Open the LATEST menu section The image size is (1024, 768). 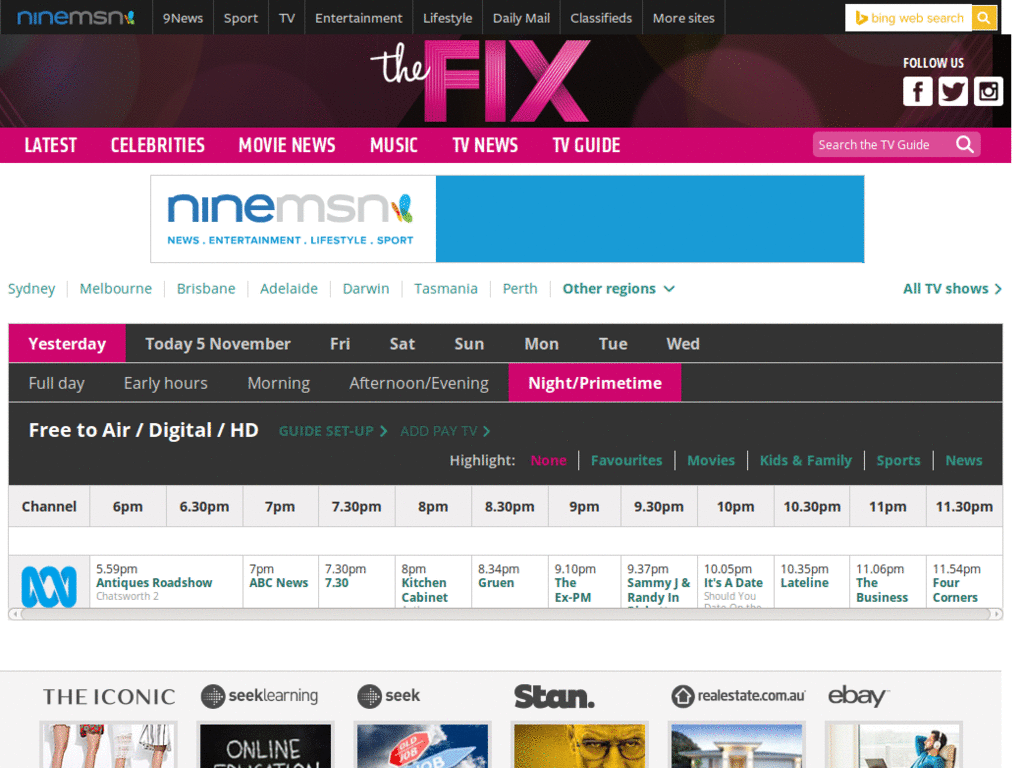(50, 145)
